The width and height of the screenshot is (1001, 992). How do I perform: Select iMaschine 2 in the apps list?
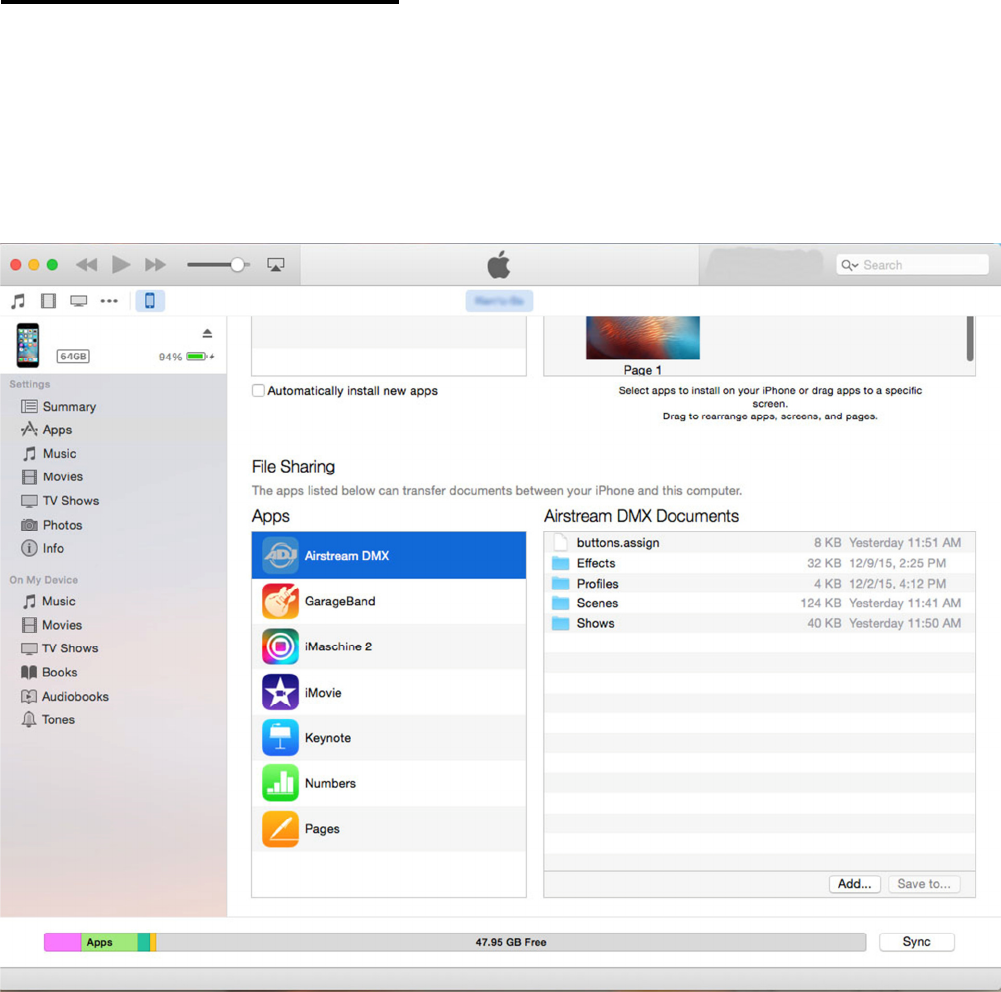pyautogui.click(x=389, y=647)
